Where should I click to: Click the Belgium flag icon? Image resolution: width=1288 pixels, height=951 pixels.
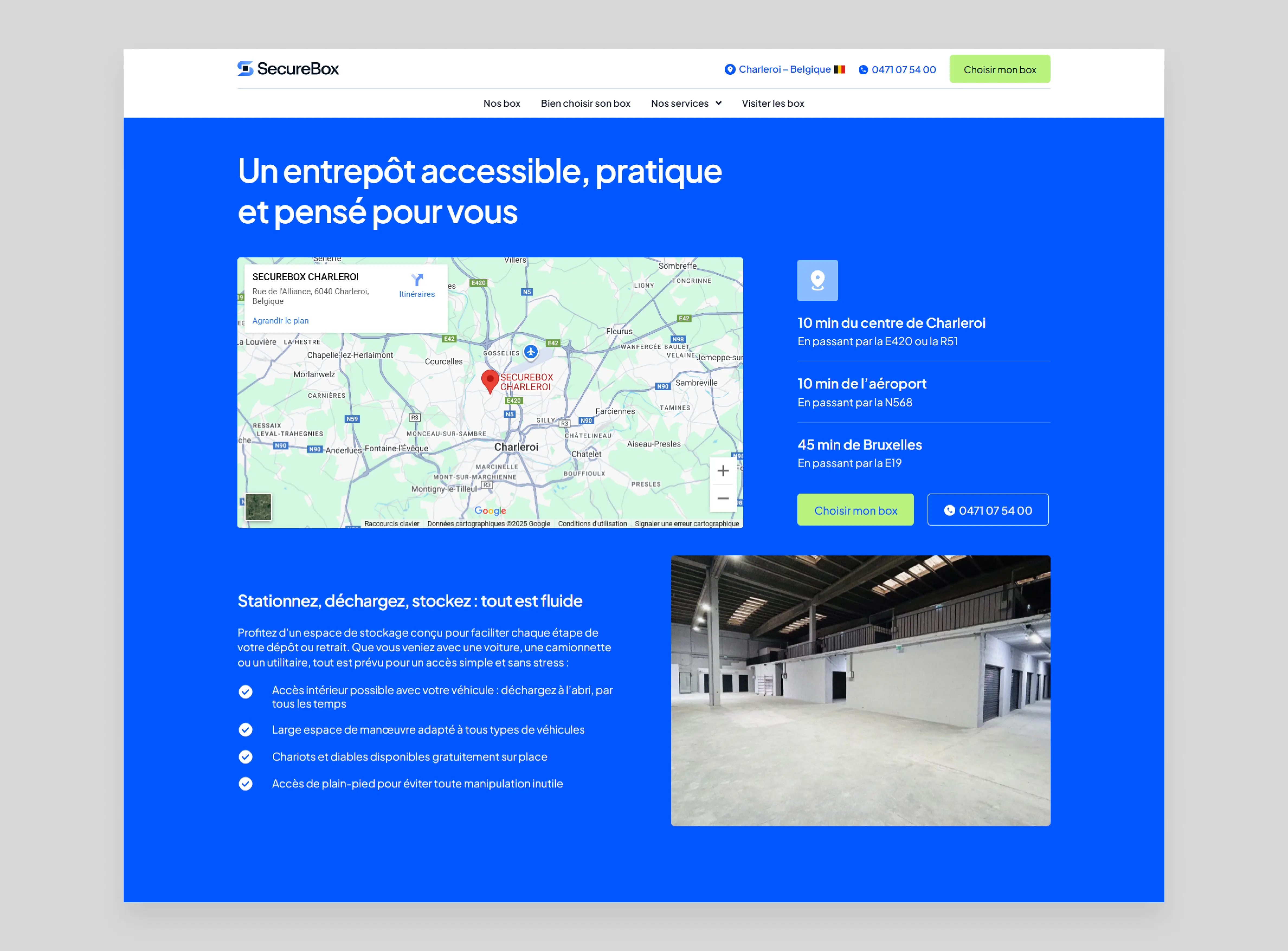click(x=839, y=70)
